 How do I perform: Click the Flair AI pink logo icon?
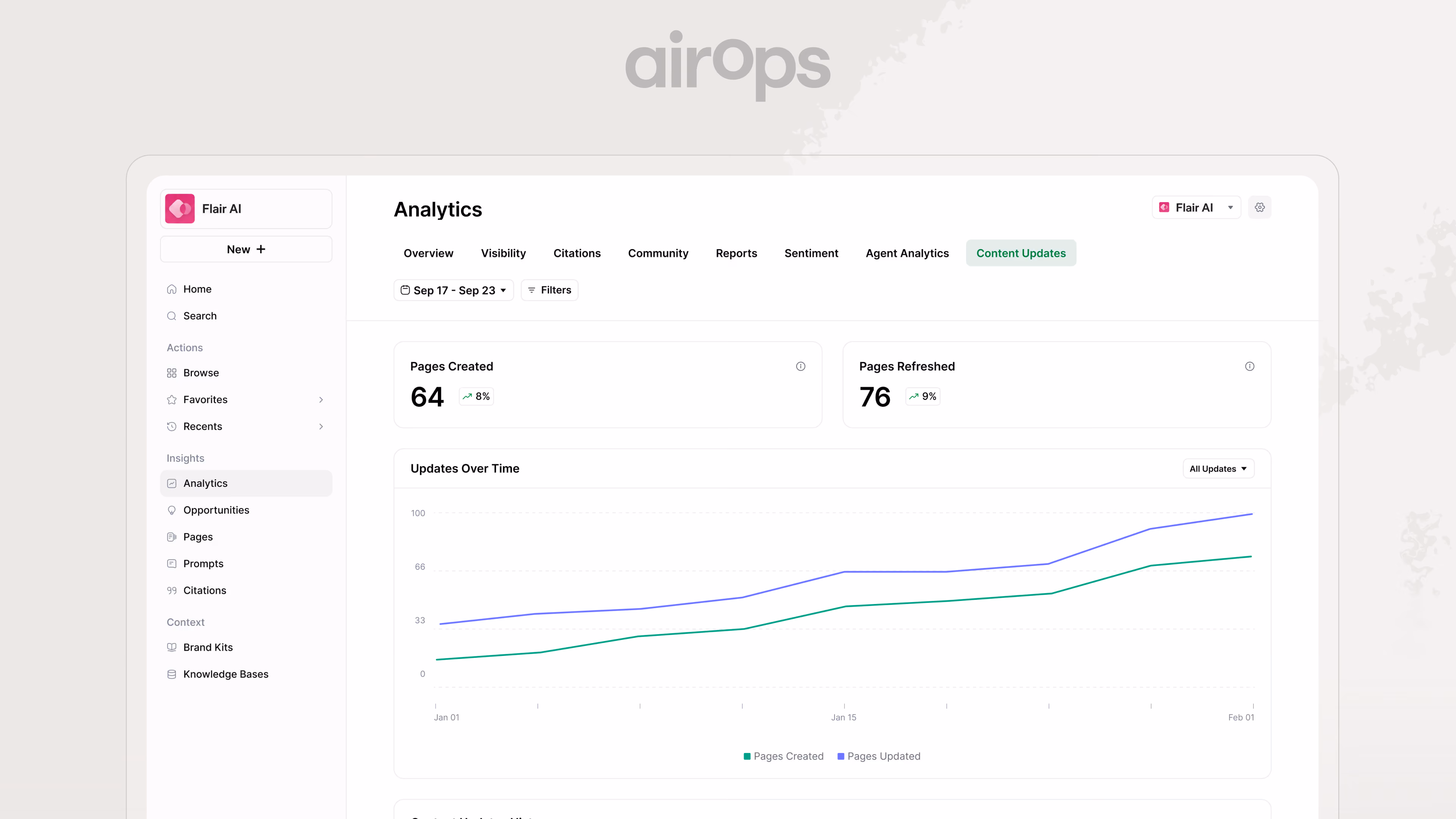point(180,209)
